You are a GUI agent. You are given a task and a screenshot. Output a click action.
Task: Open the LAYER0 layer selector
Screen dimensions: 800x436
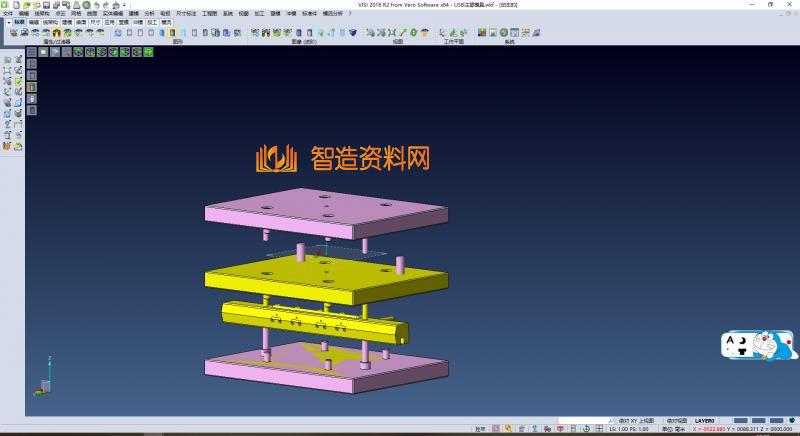[x=707, y=421]
